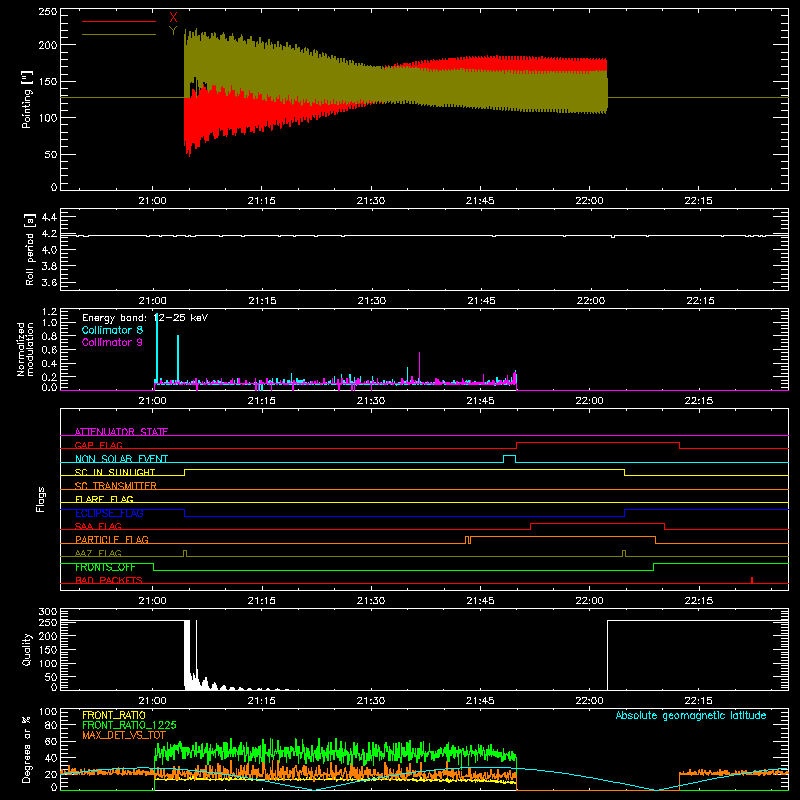
Task: Select the green FRONTS_OFF label
Action: pos(105,567)
